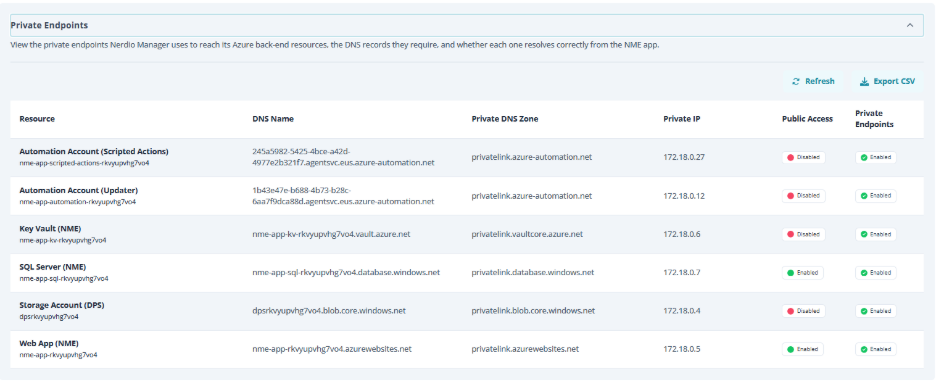Click the dpsrkvyupvhg7vo4.blob.core.windows.net DNS name

pos(329,311)
